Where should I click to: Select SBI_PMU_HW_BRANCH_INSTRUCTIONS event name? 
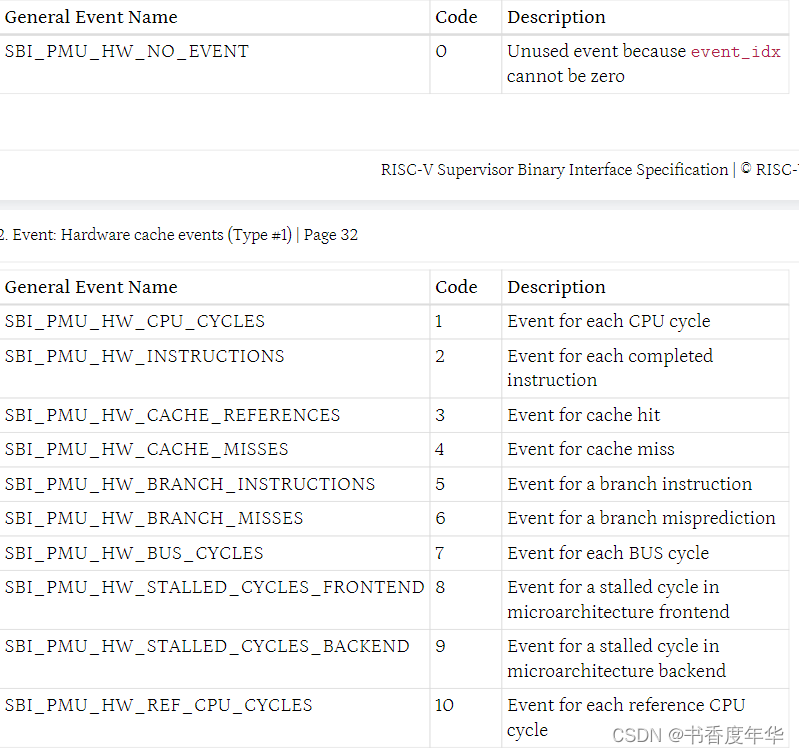pyautogui.click(x=190, y=485)
